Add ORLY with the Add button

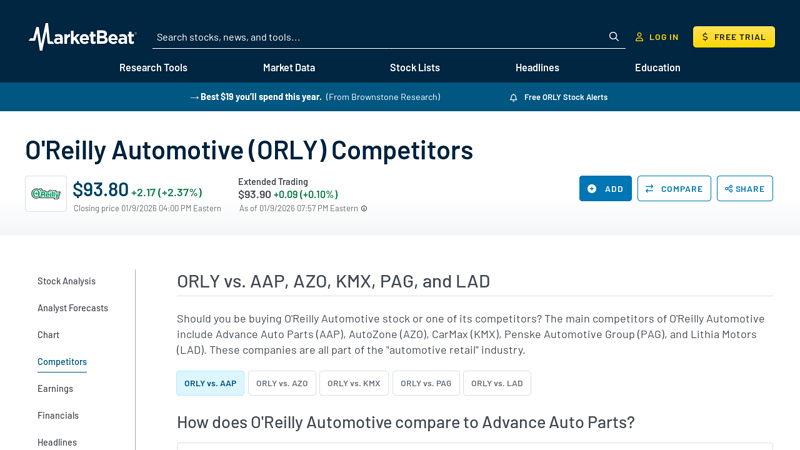coord(605,189)
